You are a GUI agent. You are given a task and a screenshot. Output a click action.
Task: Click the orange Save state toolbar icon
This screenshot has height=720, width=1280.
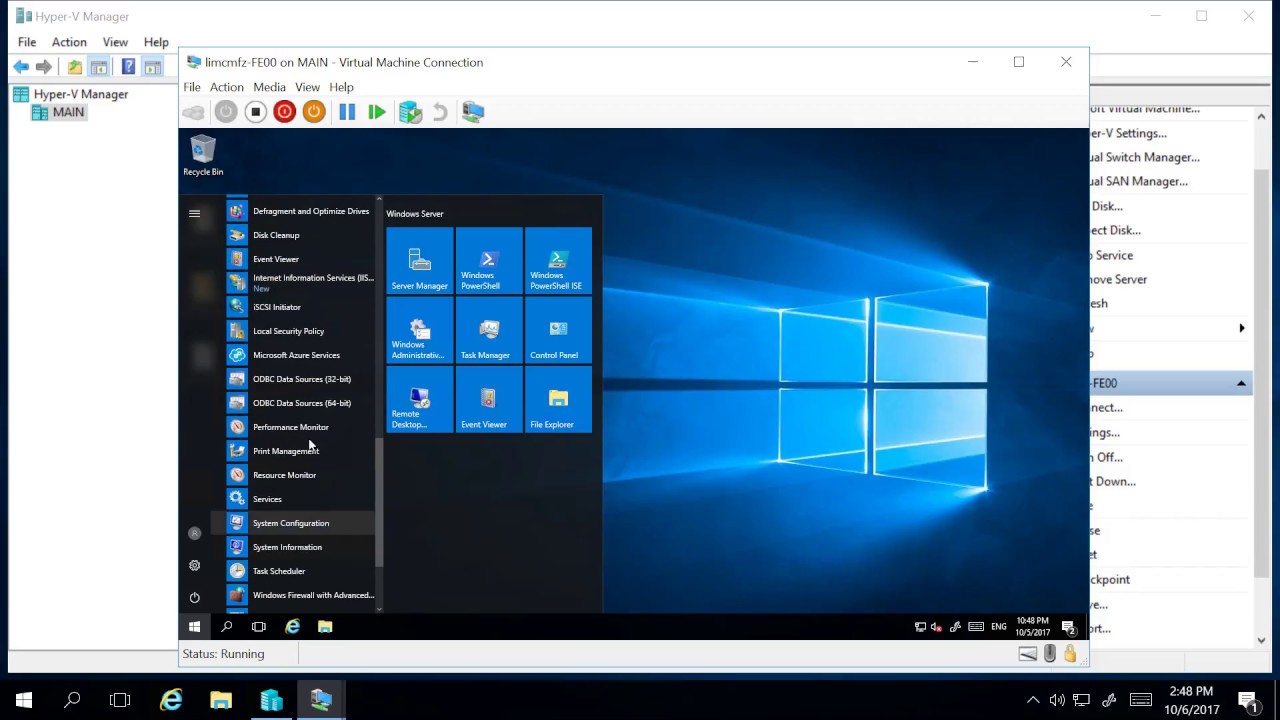tap(314, 112)
